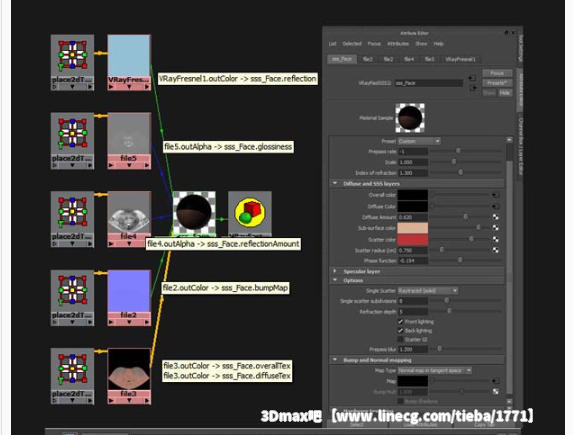
Task: Click the Sub-surface color swatch
Action: (413, 228)
